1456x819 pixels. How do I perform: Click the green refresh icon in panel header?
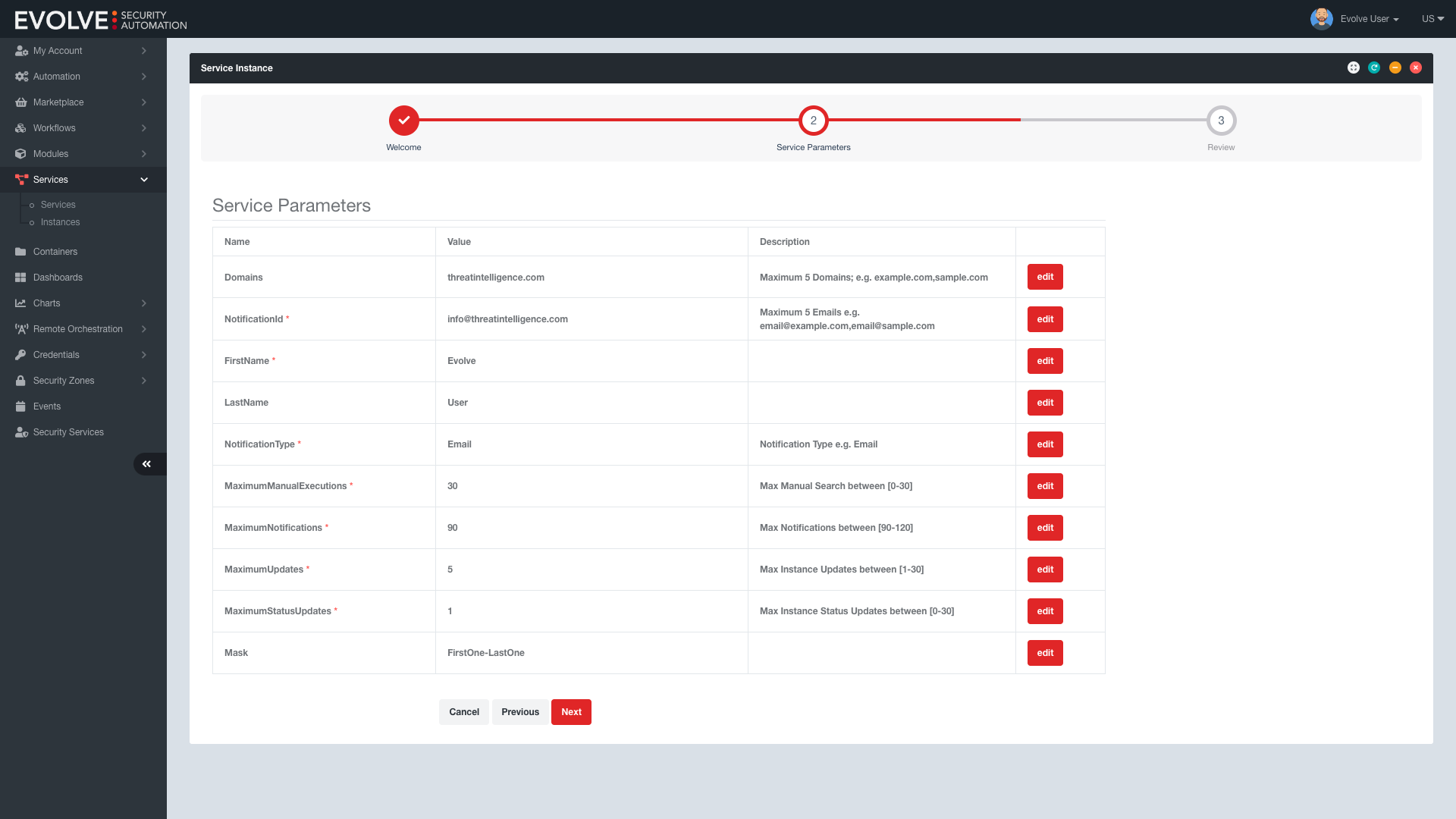tap(1374, 68)
